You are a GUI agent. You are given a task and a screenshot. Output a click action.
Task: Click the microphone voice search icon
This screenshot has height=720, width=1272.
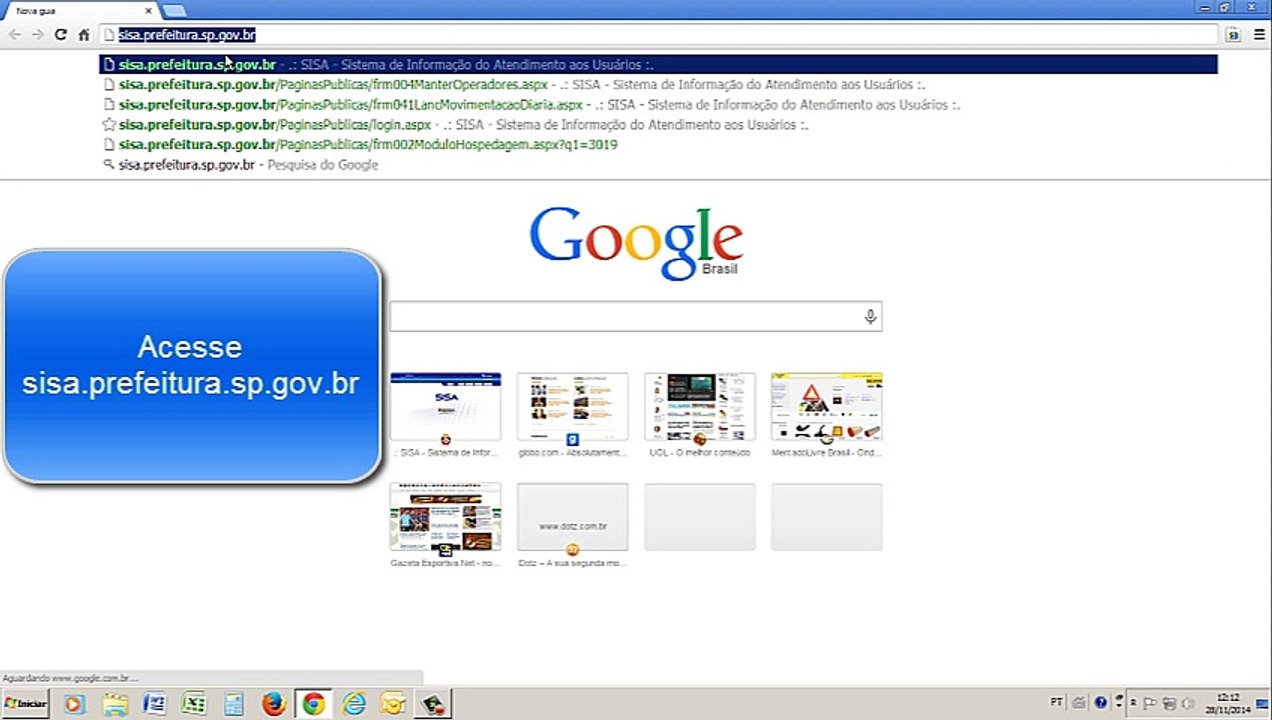pyautogui.click(x=870, y=317)
